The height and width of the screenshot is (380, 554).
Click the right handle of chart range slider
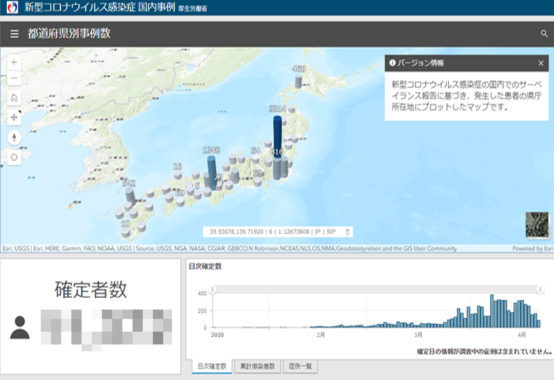click(x=540, y=290)
